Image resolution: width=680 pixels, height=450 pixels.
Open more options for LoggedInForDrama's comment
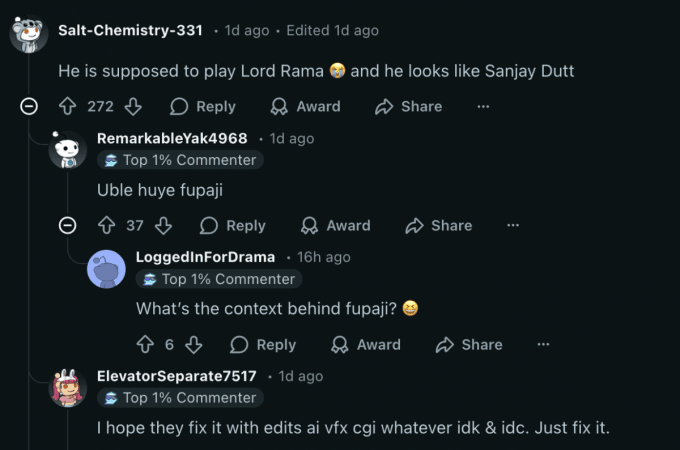543,344
